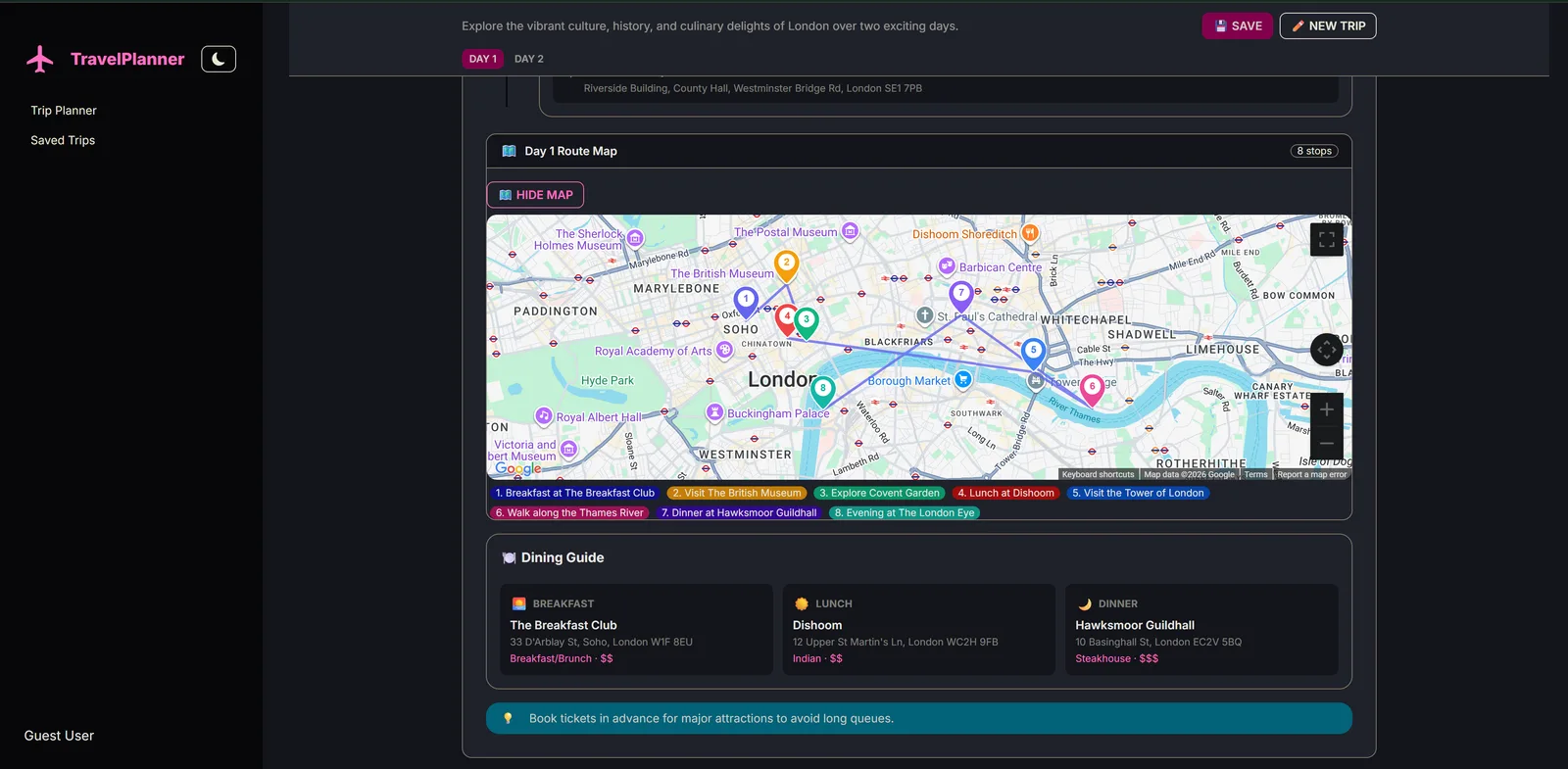
Task: Click purple map marker 7 near Barbican
Action: 961,296
